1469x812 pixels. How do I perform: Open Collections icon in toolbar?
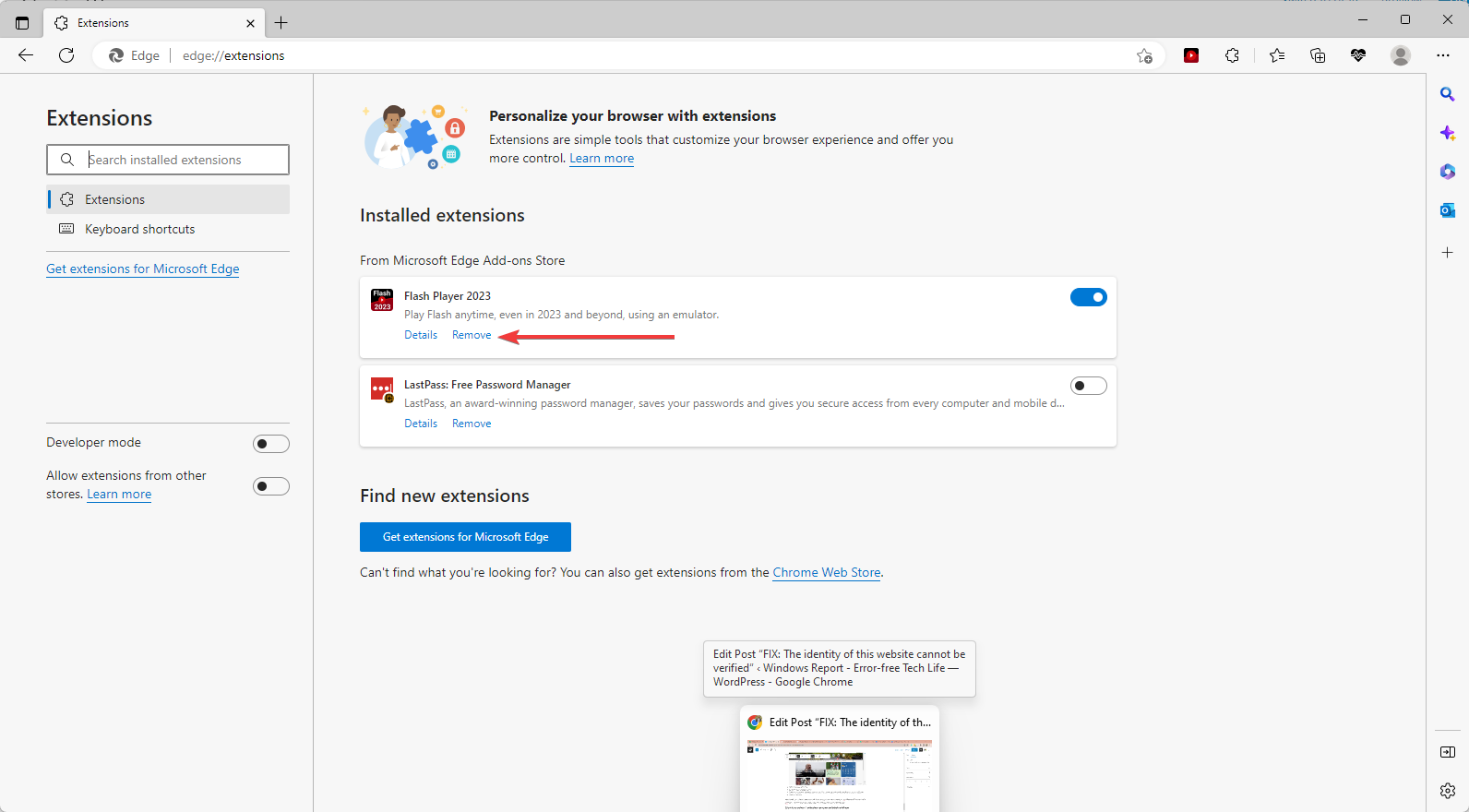pos(1318,55)
